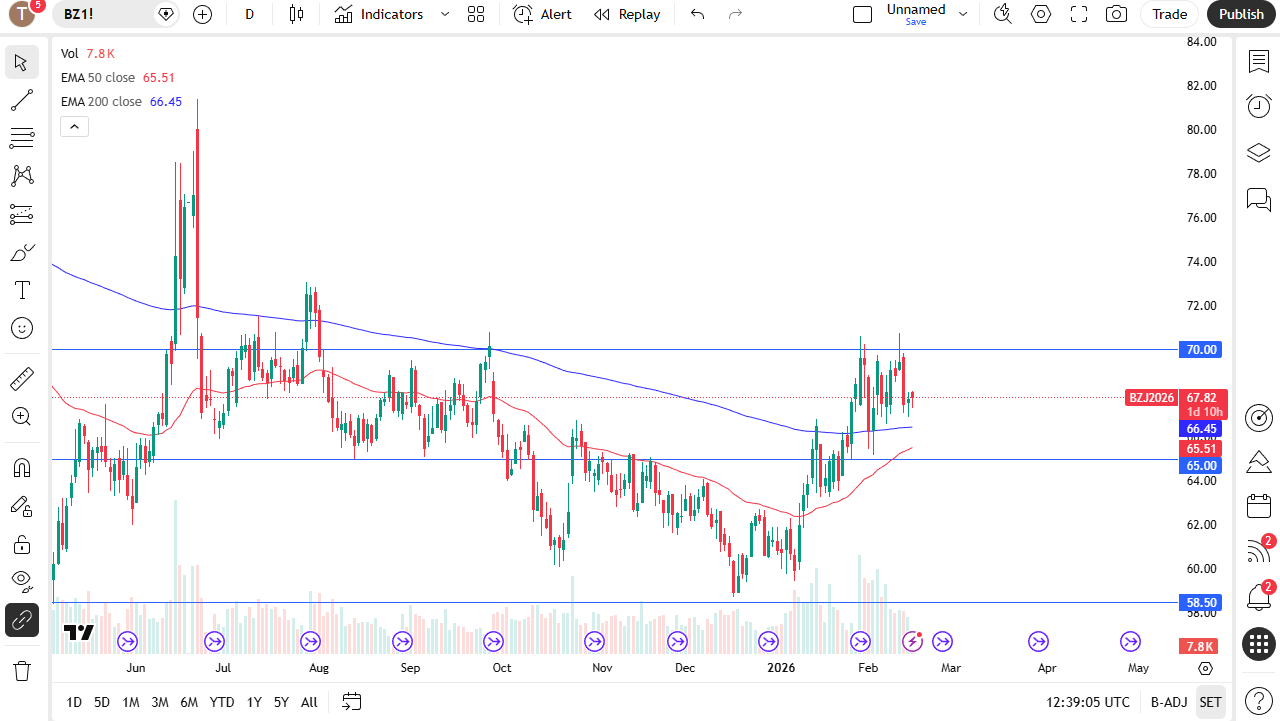The width and height of the screenshot is (1280, 721).
Task: Take a chart snapshot with camera icon
Action: tap(1116, 14)
